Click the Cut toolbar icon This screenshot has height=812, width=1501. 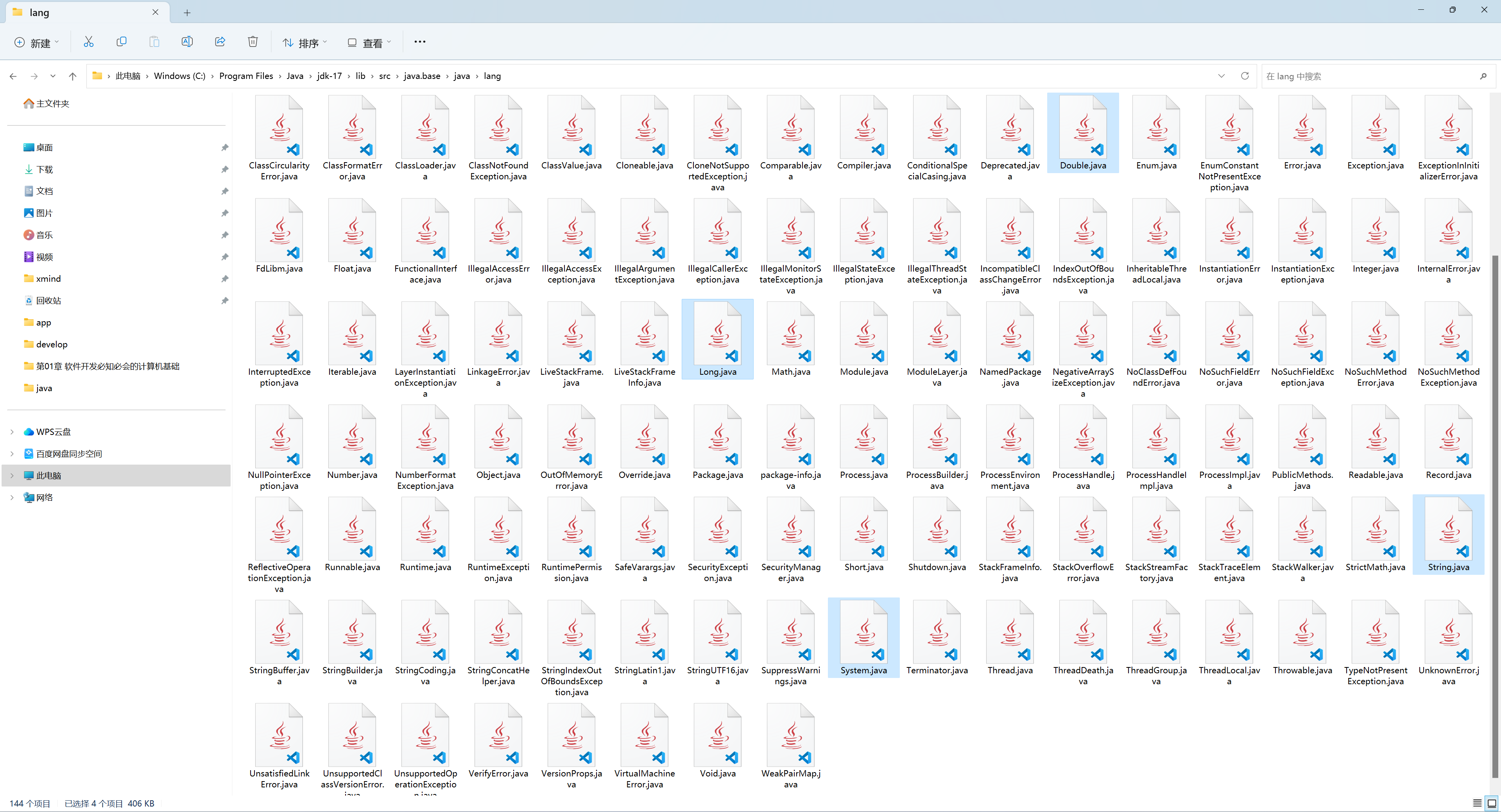[x=89, y=42]
